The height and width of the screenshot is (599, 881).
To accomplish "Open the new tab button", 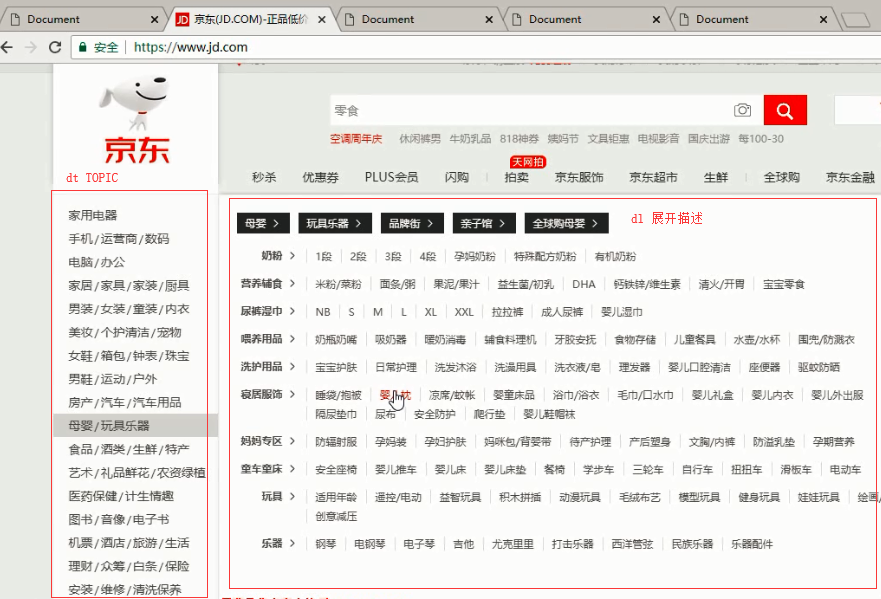I will tap(856, 20).
